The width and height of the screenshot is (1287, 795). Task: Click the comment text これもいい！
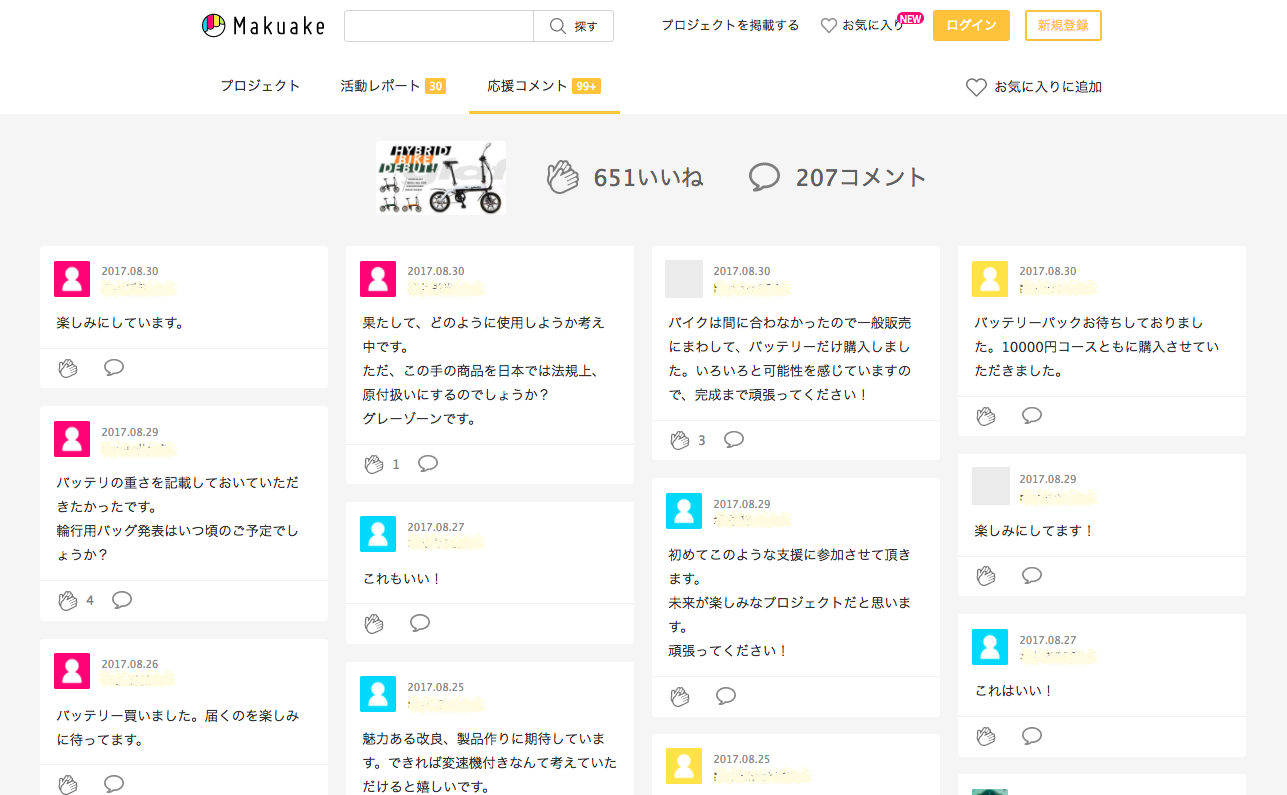point(402,578)
